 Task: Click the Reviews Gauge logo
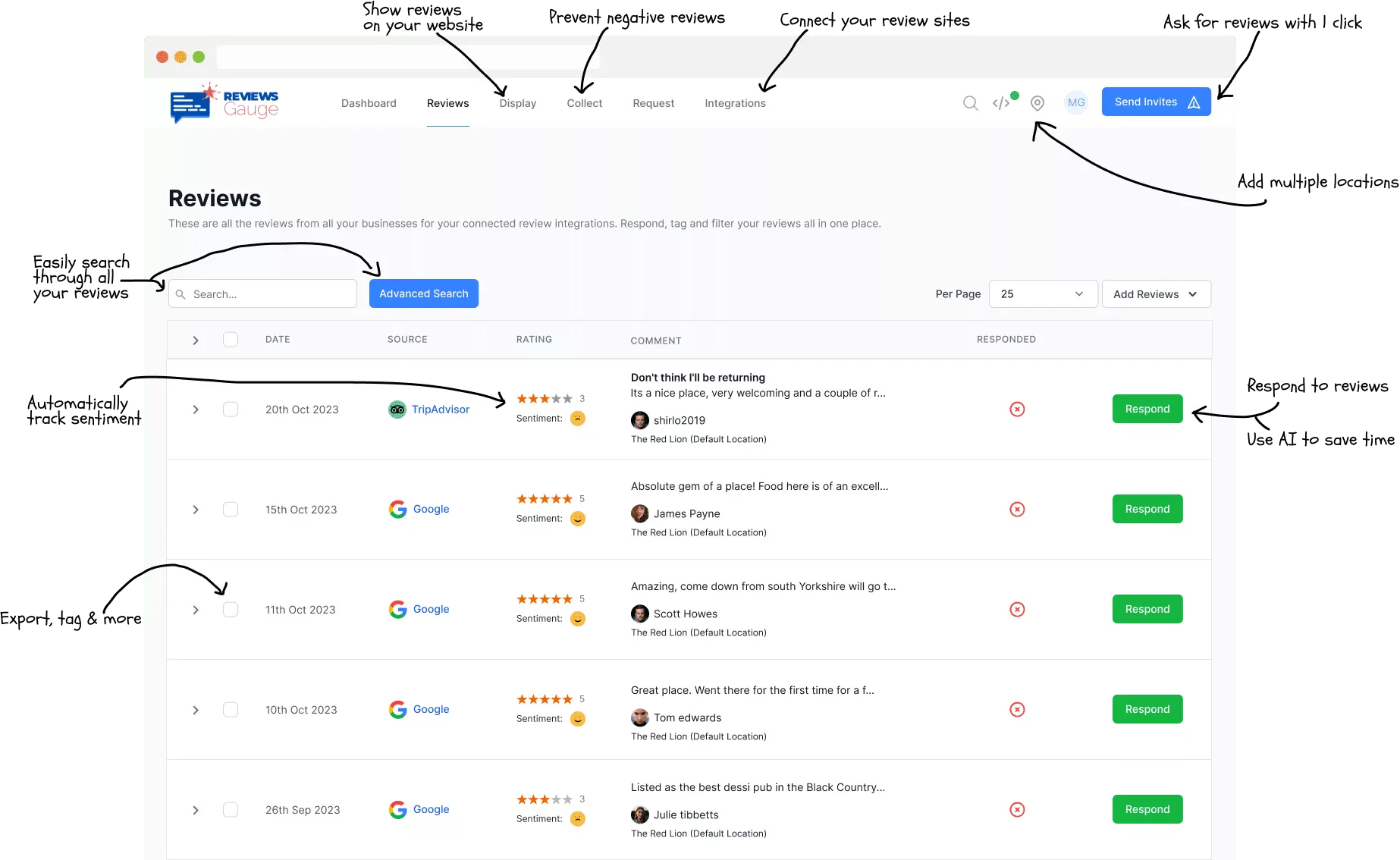(224, 103)
